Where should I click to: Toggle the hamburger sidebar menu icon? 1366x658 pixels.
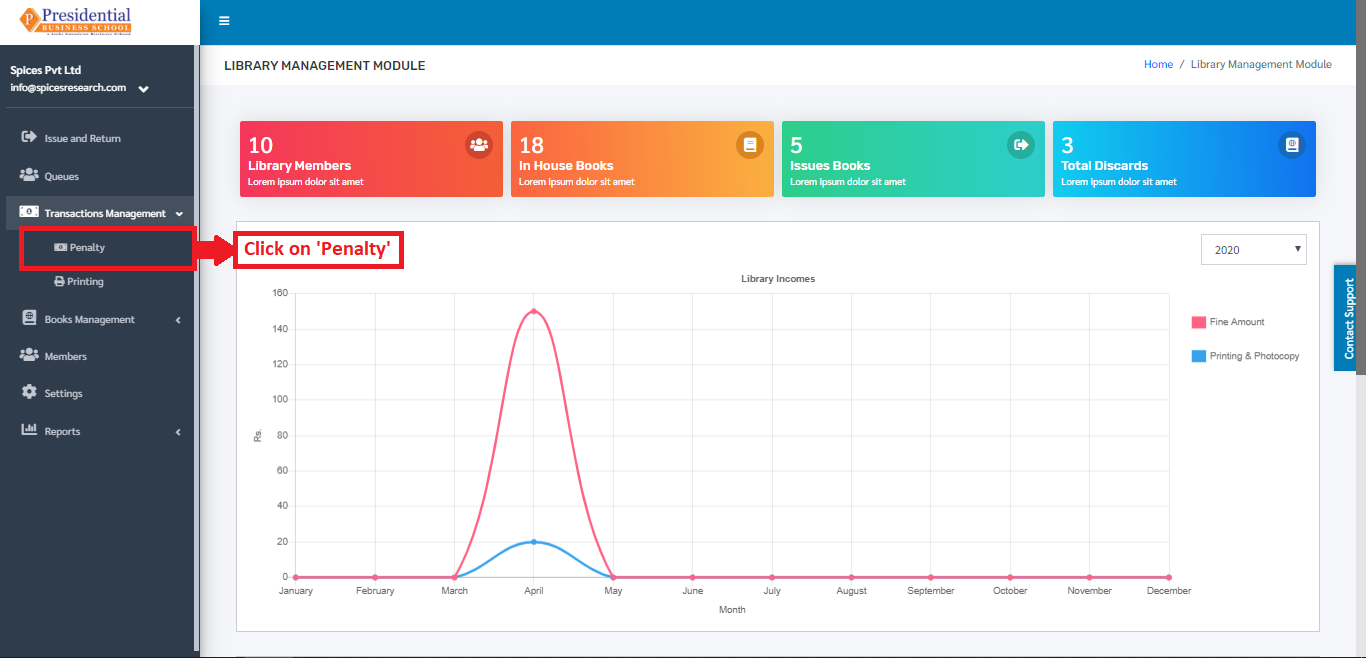tap(224, 21)
